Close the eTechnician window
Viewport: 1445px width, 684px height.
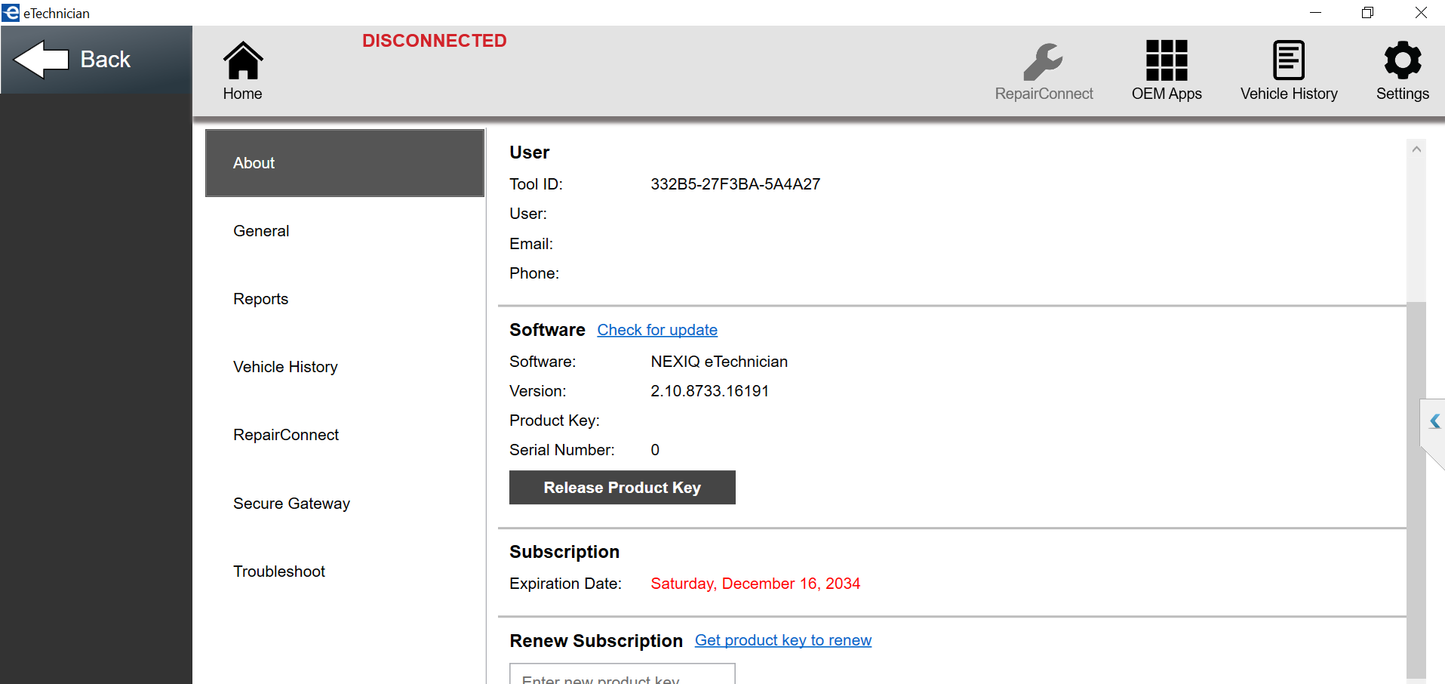1420,13
